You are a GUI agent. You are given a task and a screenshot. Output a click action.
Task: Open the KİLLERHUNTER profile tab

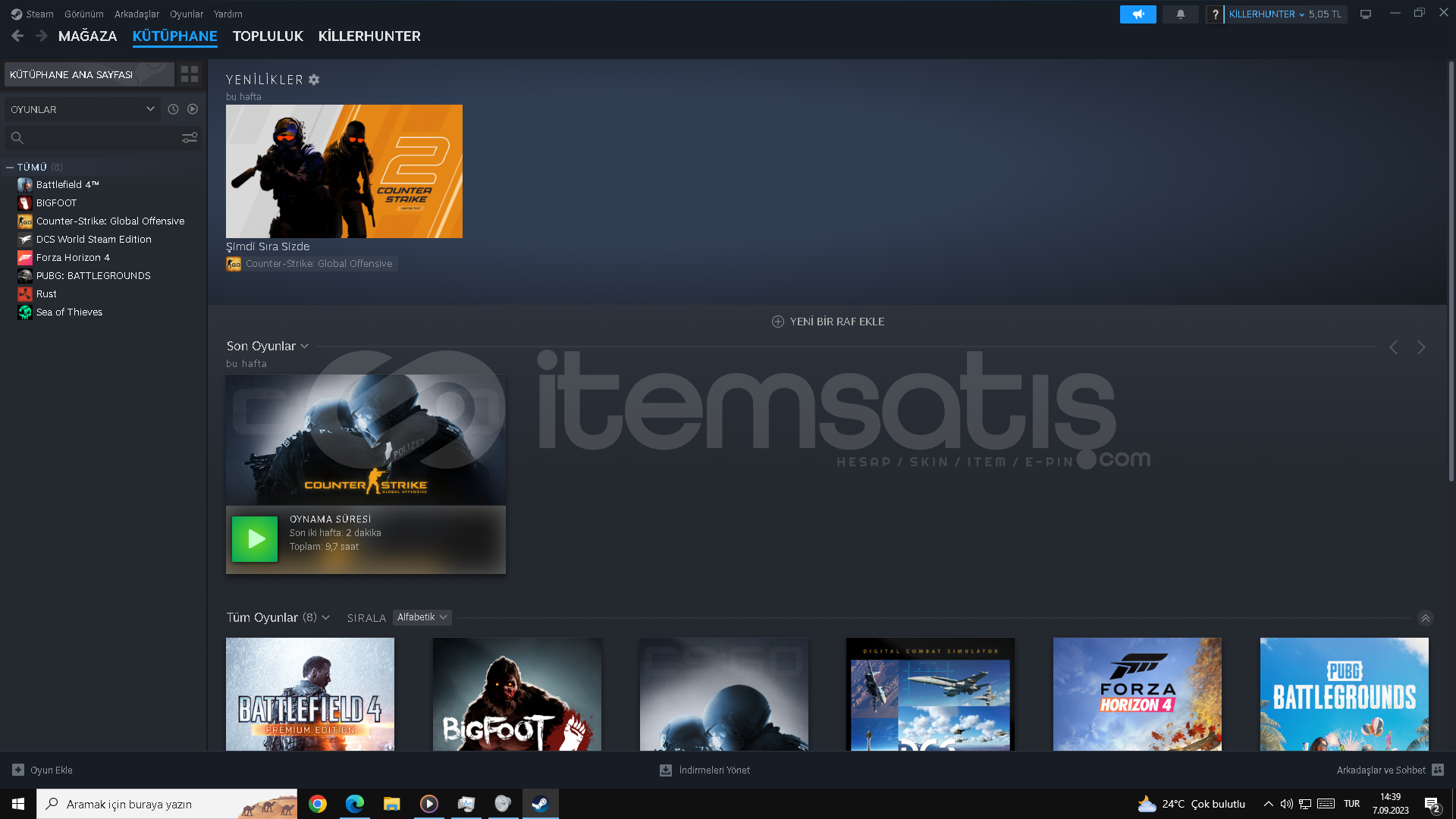[x=369, y=36]
